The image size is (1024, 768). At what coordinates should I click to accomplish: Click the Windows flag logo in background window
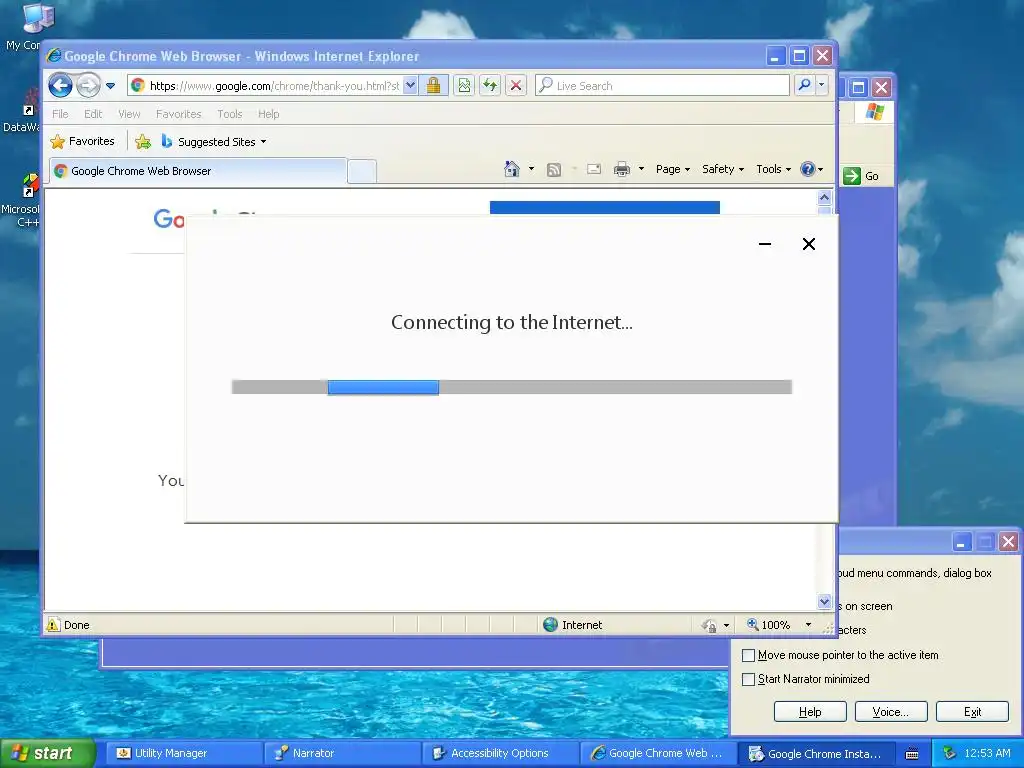point(874,112)
